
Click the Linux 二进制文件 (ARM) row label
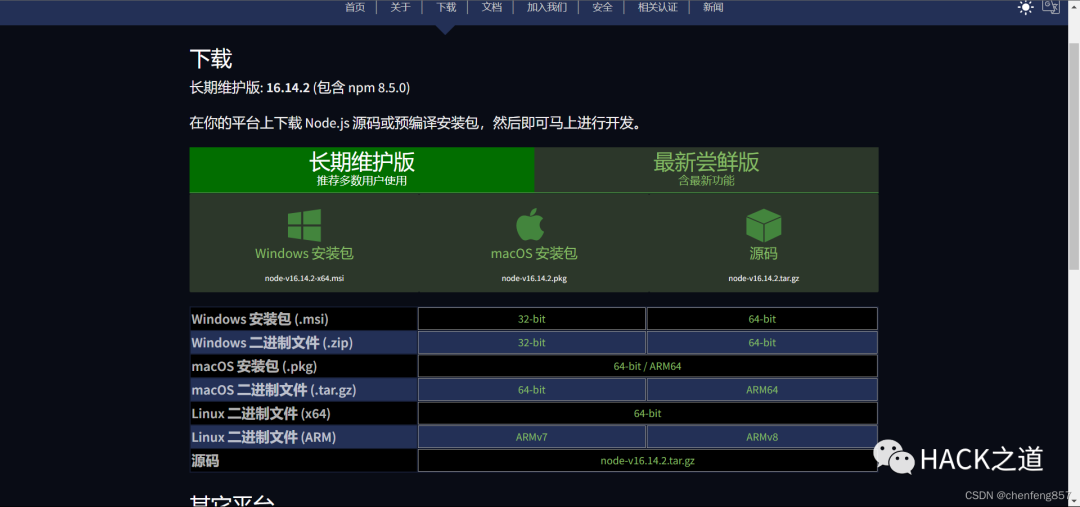(x=264, y=437)
